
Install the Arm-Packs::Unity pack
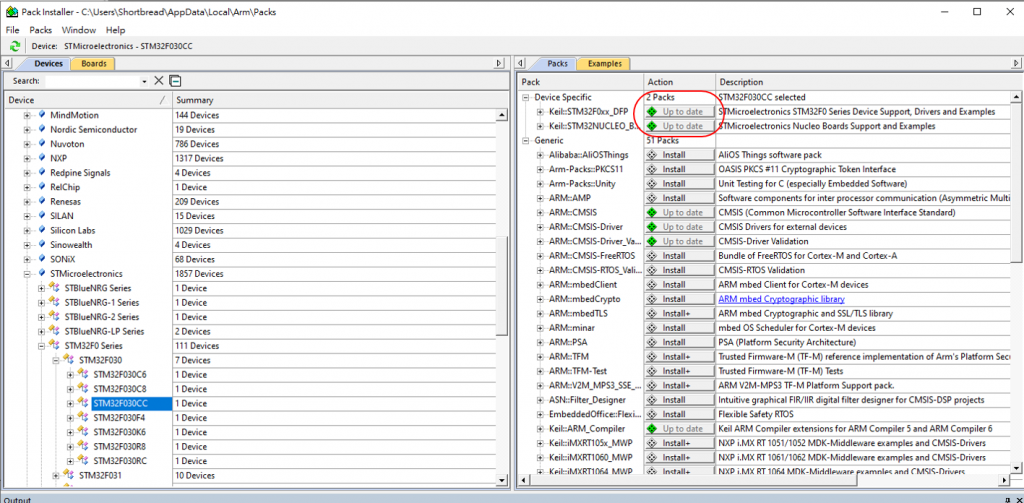click(679, 184)
